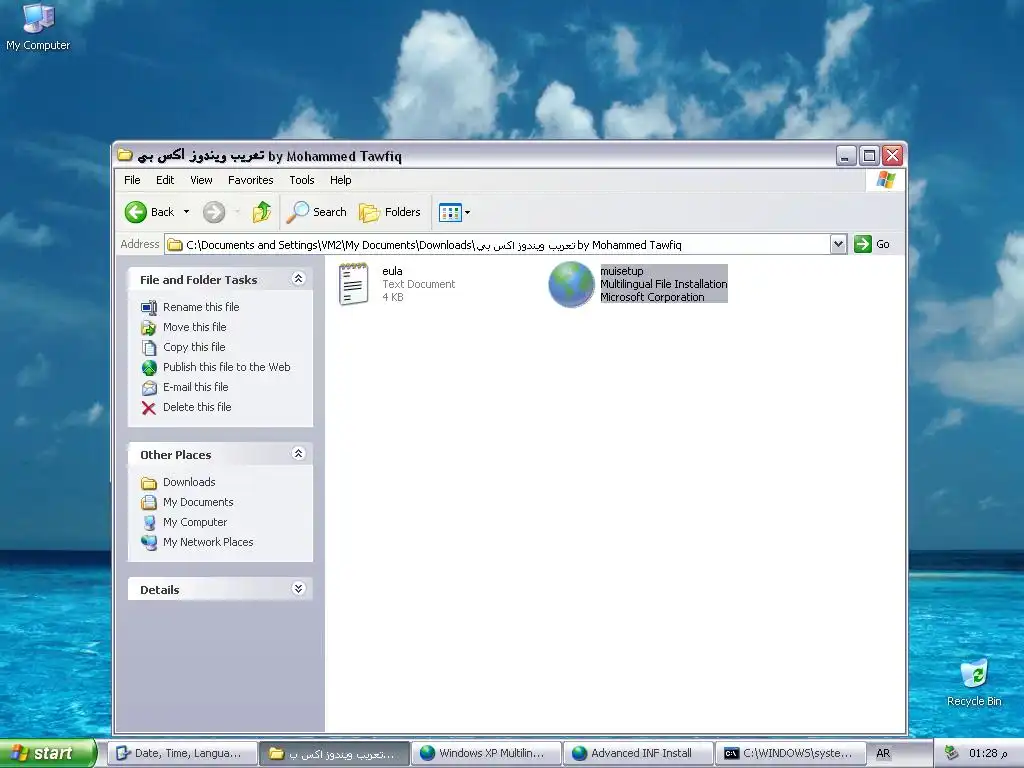1024x768 pixels.
Task: Open My Documents in Other Places
Action: (x=198, y=502)
